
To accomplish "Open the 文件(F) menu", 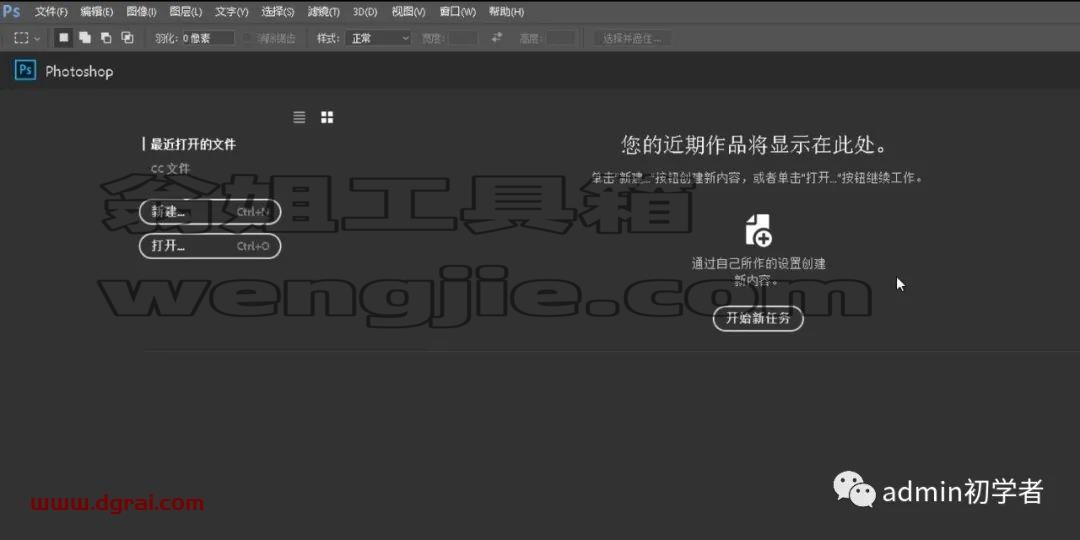I will coord(52,12).
